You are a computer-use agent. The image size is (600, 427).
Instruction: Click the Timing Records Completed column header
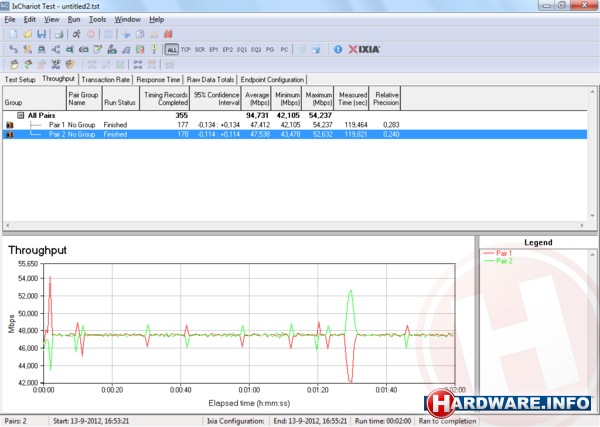[x=165, y=99]
